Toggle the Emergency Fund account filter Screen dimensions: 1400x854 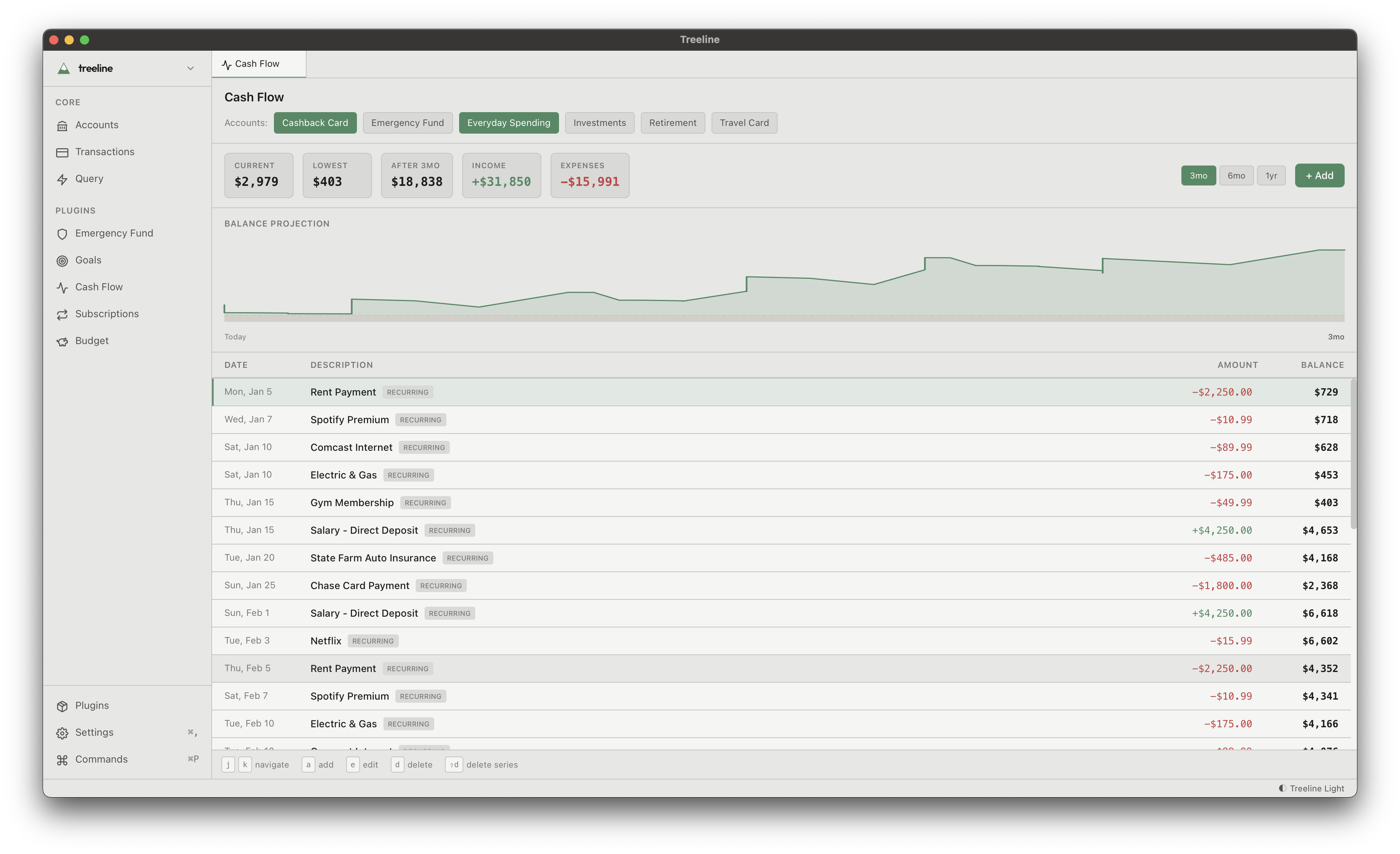pos(407,122)
